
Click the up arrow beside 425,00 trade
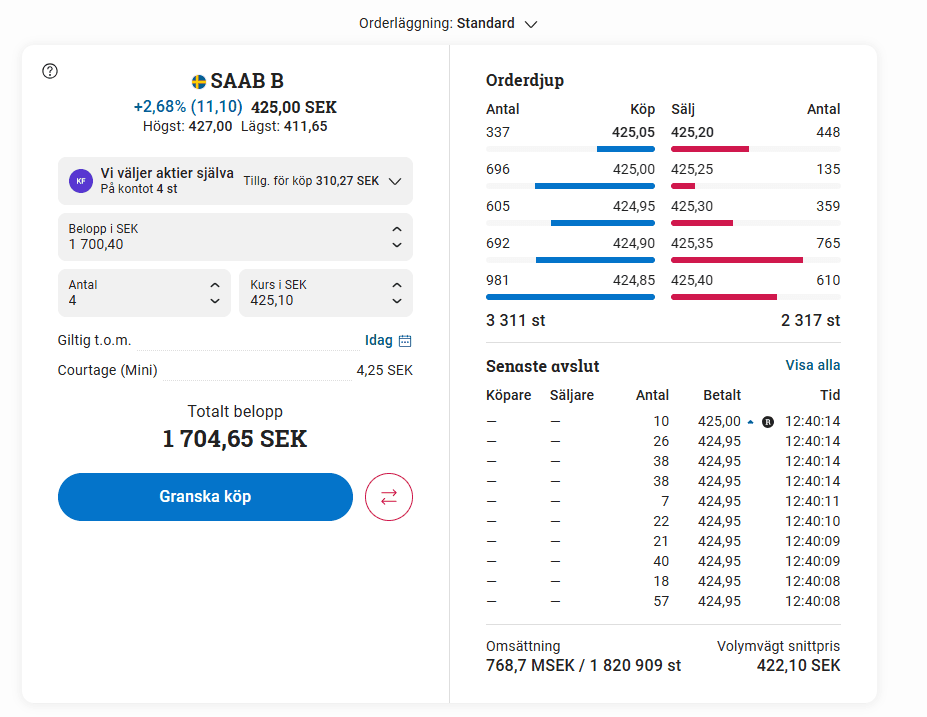(x=751, y=422)
